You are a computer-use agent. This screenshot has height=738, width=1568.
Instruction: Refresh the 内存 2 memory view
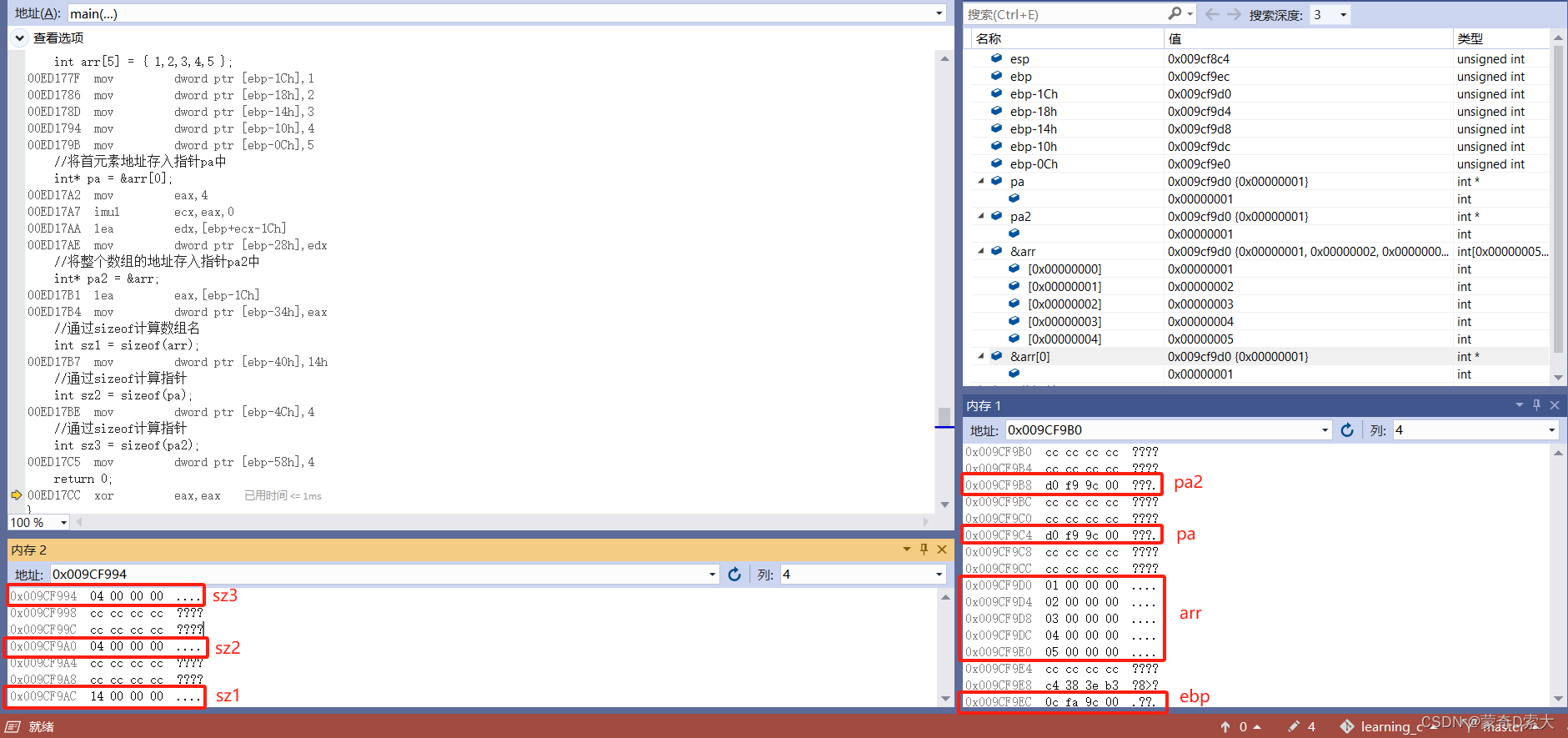tap(734, 574)
